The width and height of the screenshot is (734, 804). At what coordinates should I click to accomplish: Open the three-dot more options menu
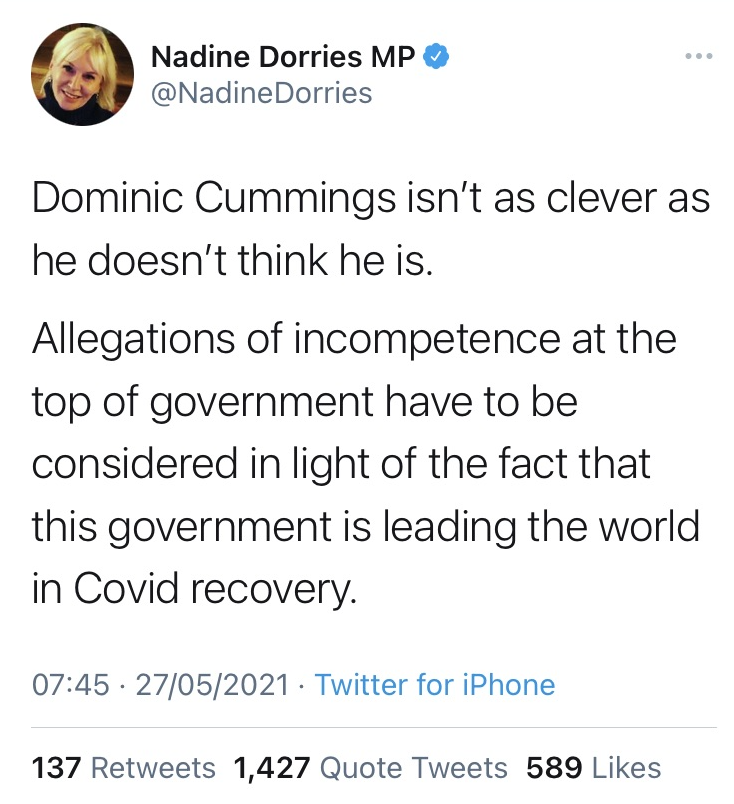point(699,56)
